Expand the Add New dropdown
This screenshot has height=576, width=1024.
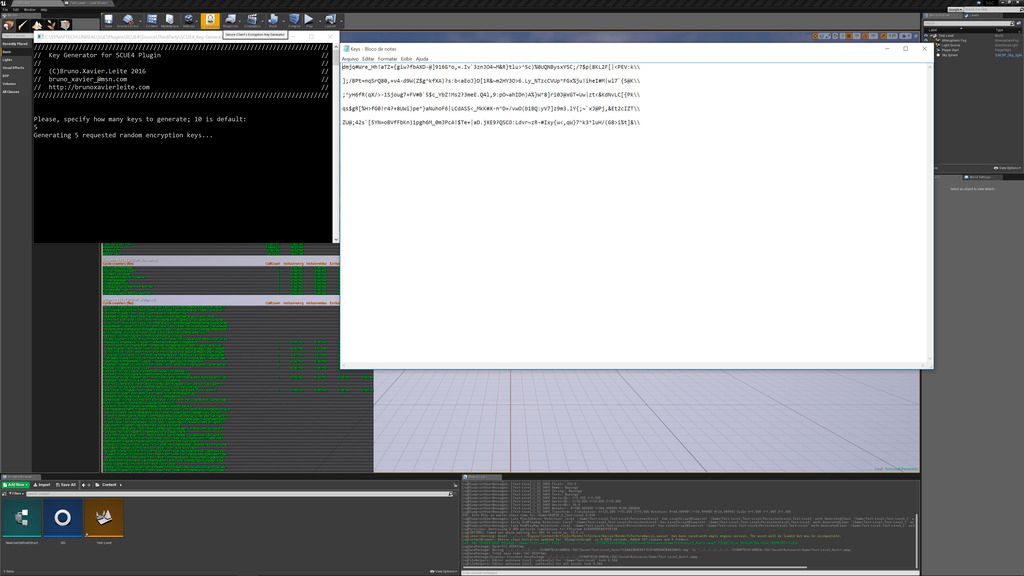coord(17,484)
